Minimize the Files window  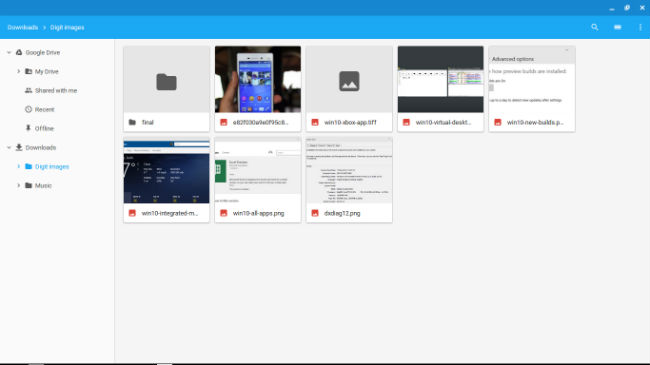click(612, 8)
